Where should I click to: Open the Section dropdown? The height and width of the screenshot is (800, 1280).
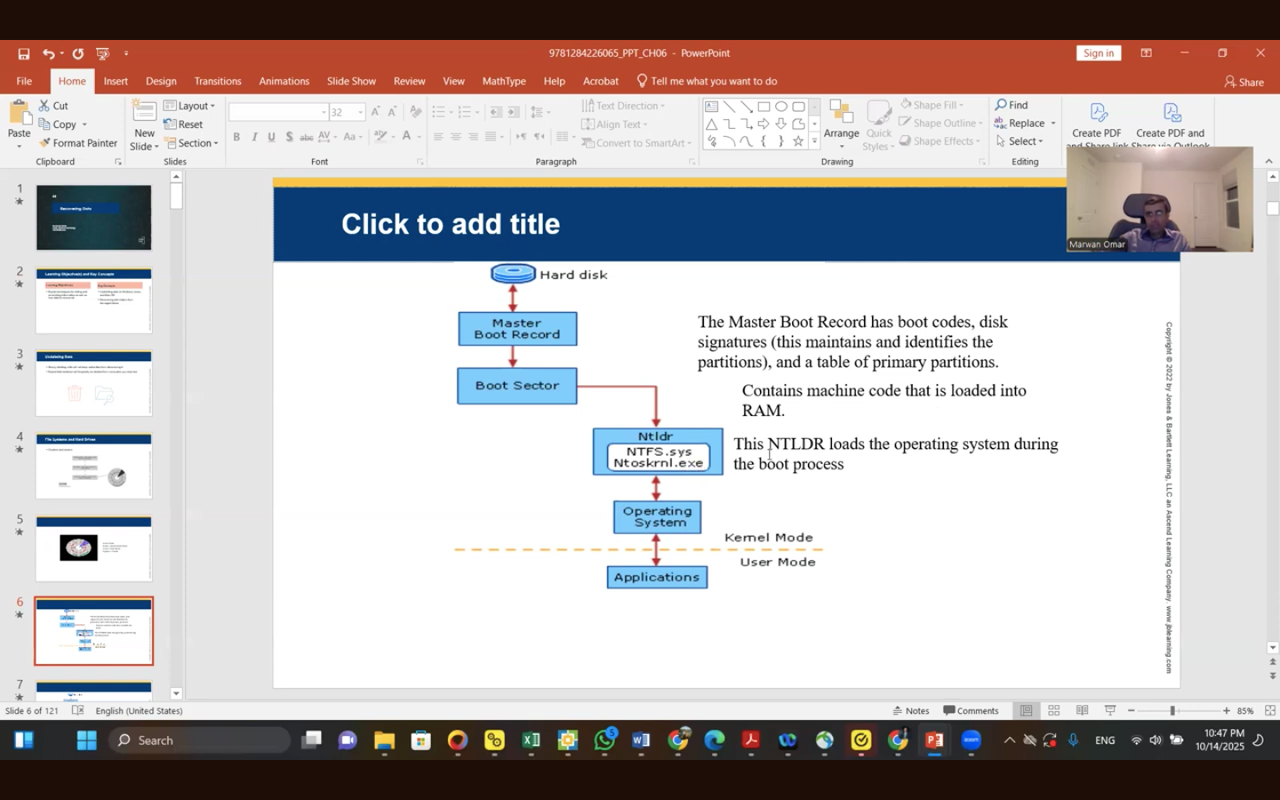tap(190, 143)
